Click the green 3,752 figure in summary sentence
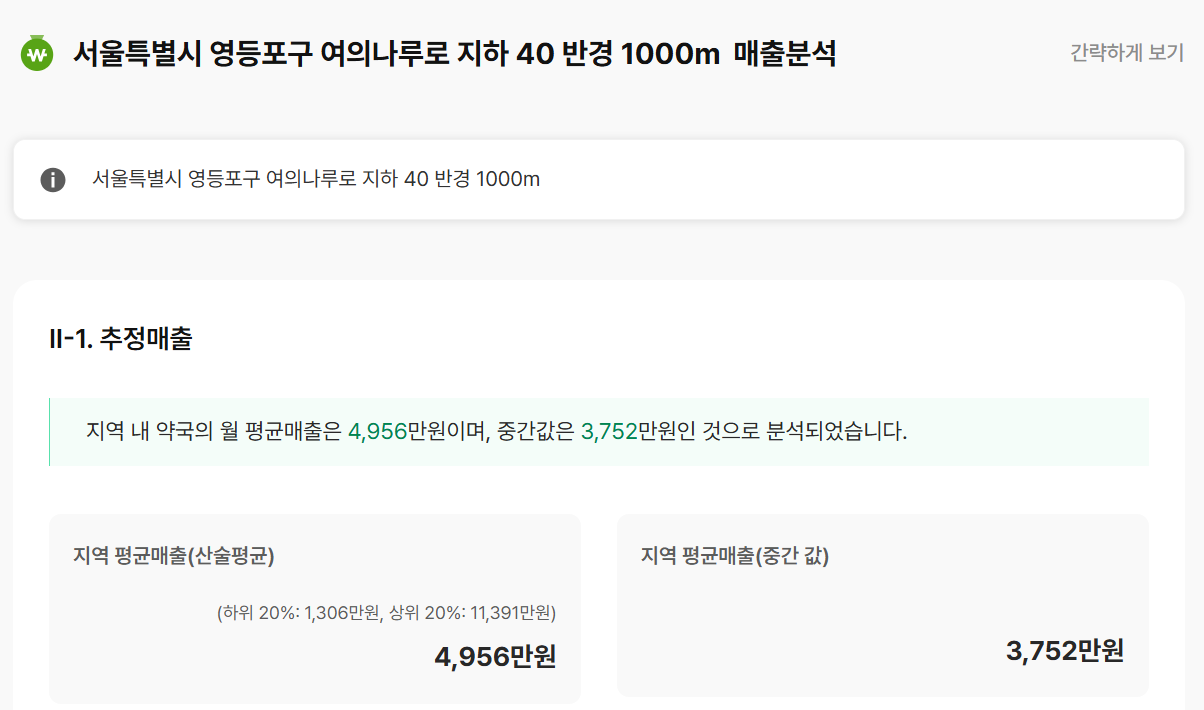 pos(609,432)
